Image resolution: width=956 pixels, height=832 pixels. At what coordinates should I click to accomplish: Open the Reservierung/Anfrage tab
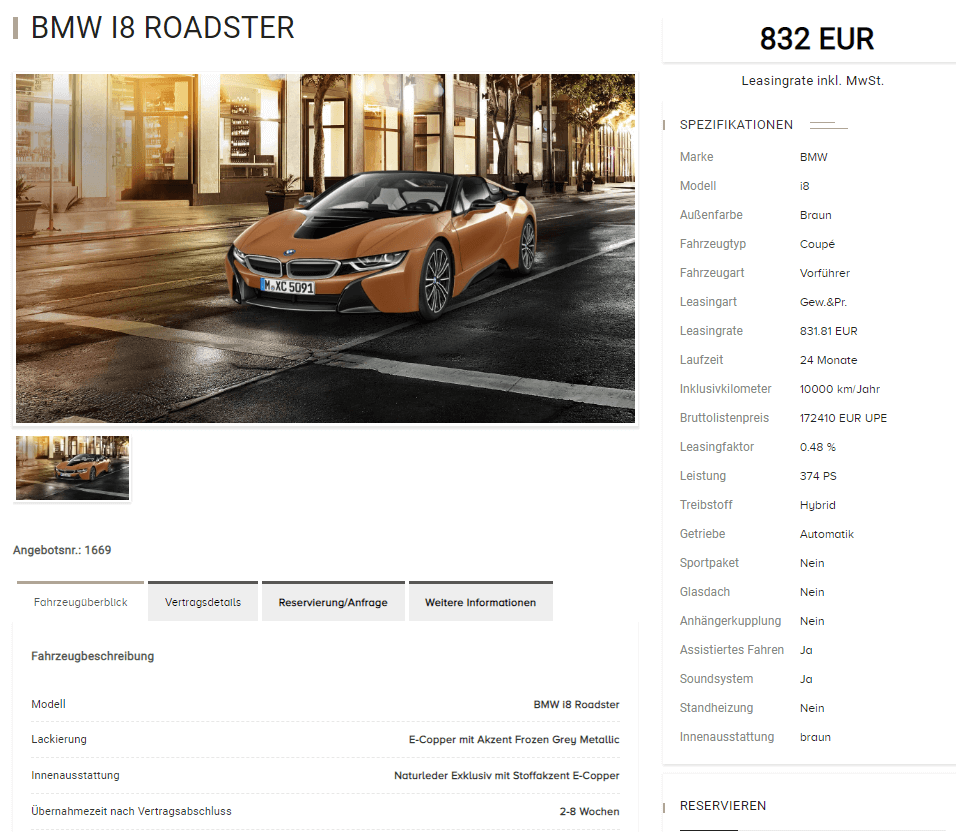coord(333,602)
